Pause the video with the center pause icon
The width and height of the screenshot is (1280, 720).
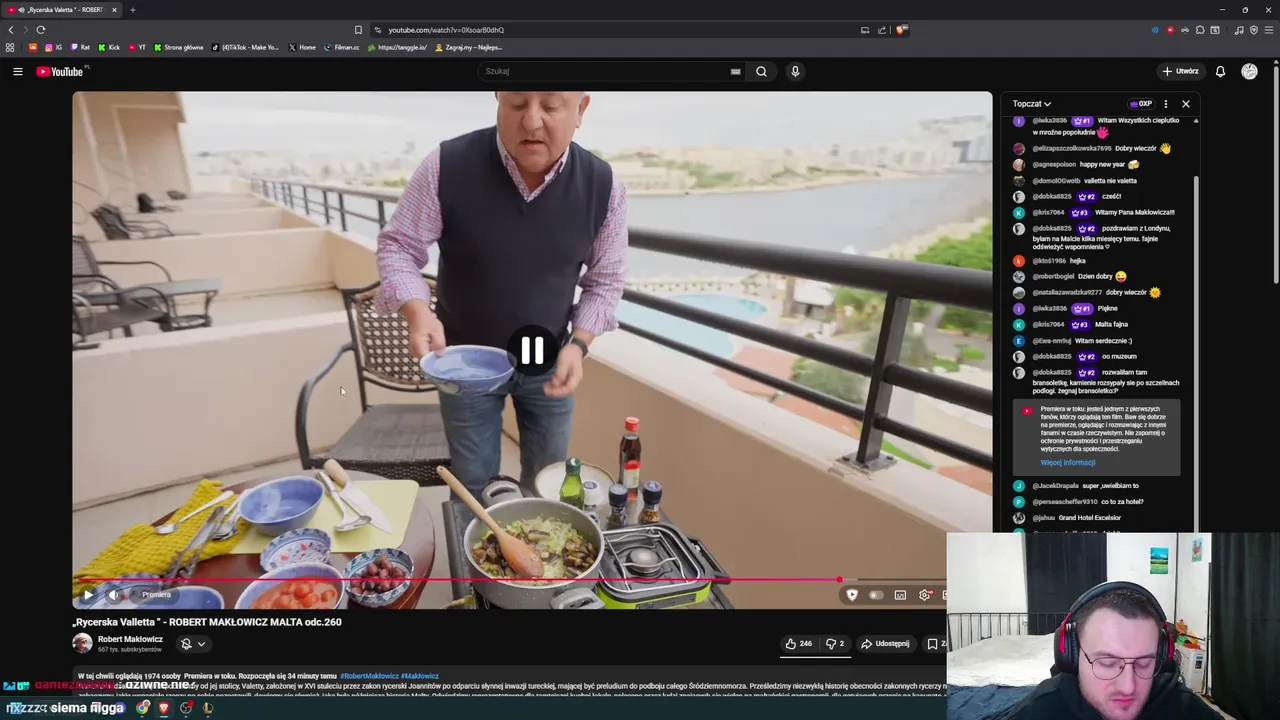click(x=532, y=350)
